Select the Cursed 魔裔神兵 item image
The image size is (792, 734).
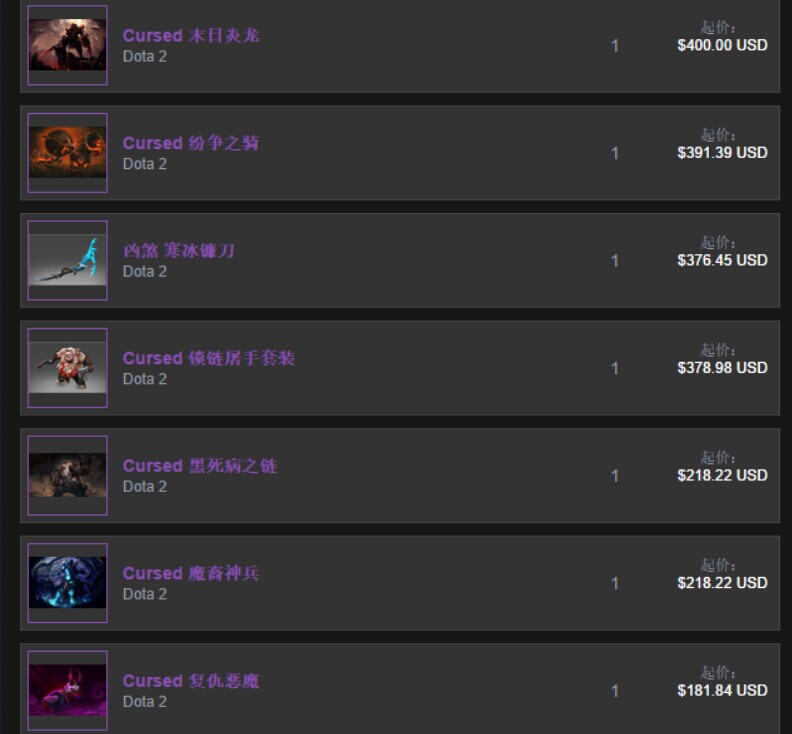(x=68, y=583)
